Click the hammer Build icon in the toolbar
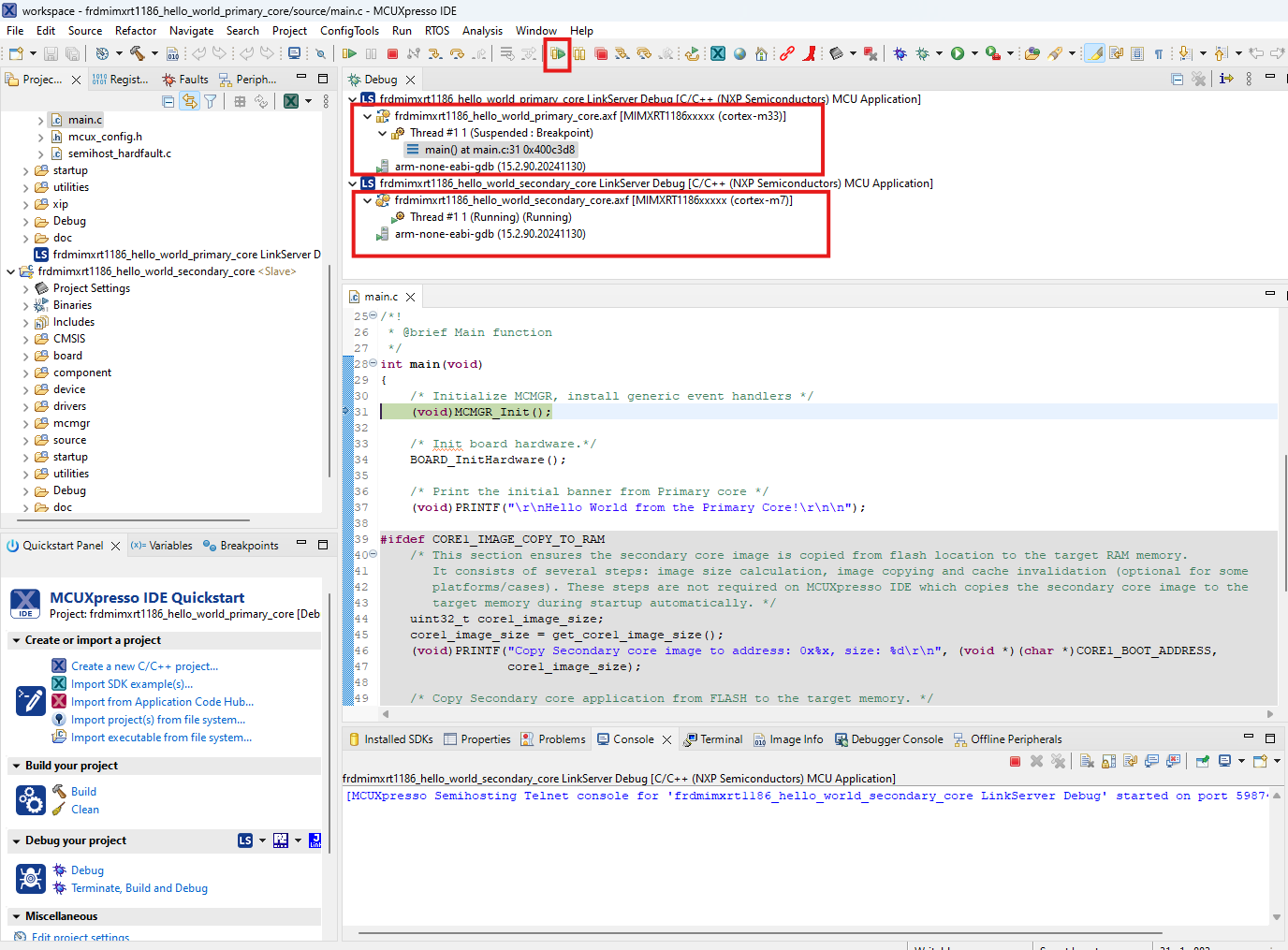 138,54
